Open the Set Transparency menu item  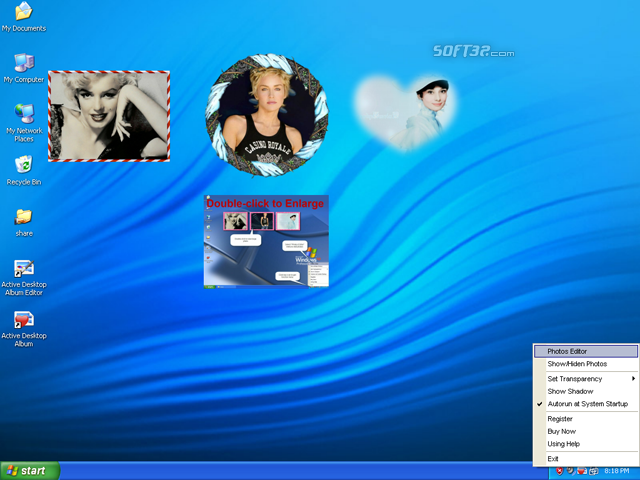586,379
